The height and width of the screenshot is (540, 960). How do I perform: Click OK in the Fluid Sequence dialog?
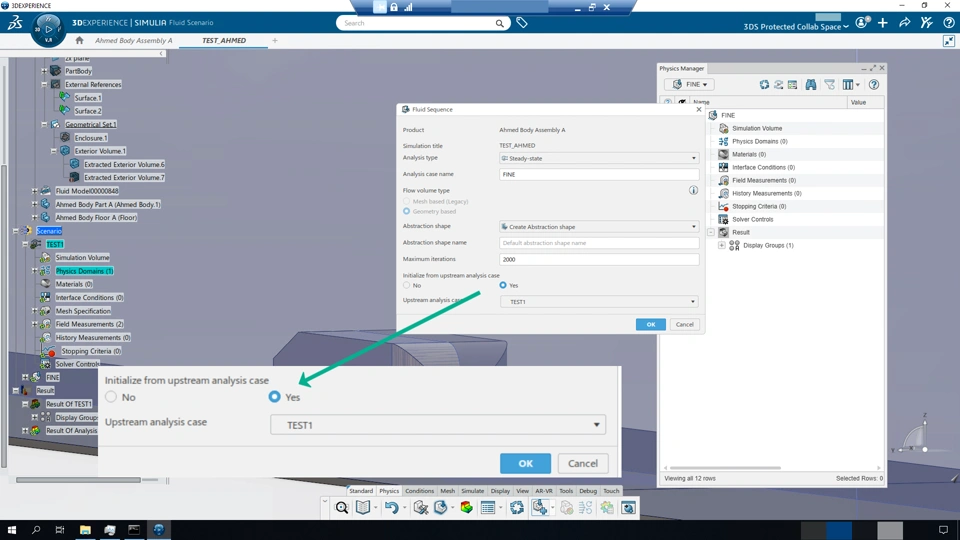tap(651, 324)
